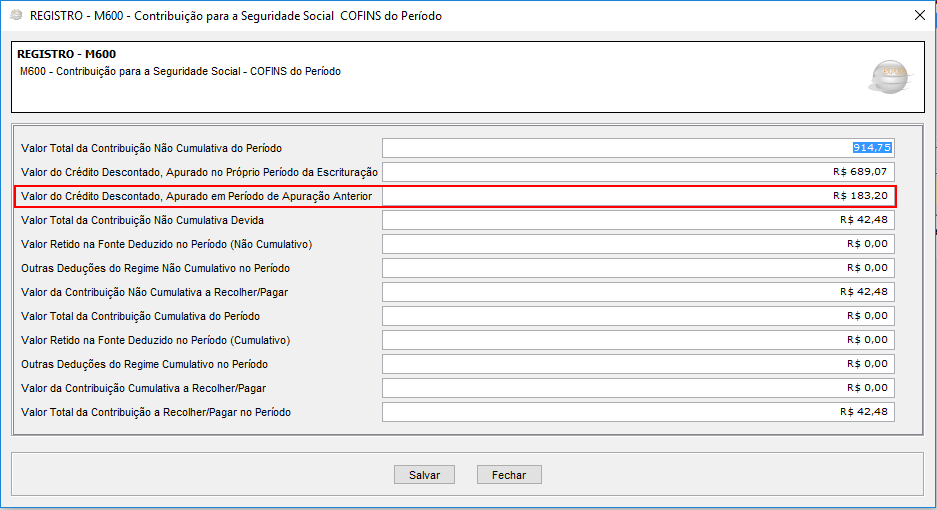Select Outras Deduções do Regime Não Cumulativo field

(x=638, y=268)
